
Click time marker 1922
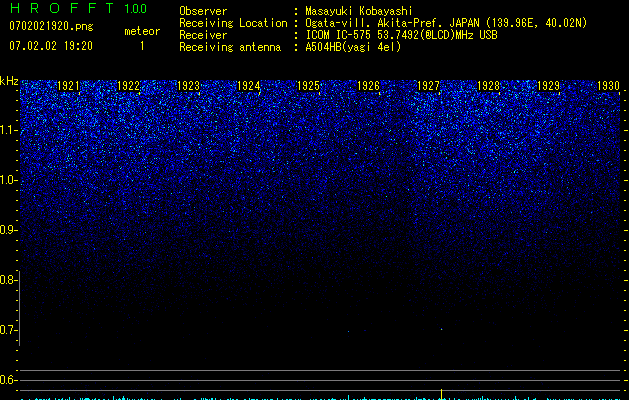coord(128,86)
